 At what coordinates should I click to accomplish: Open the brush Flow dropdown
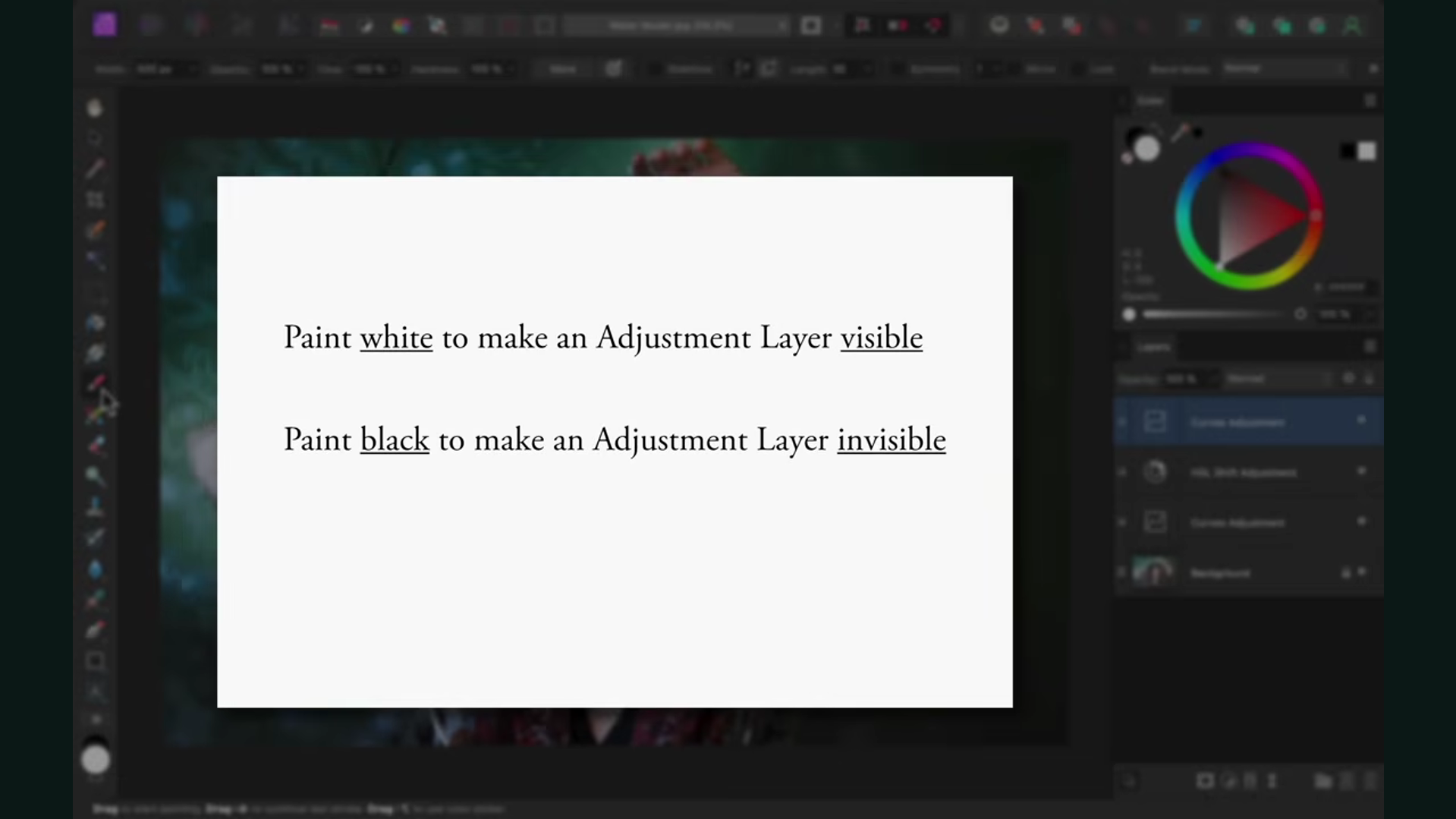(395, 69)
